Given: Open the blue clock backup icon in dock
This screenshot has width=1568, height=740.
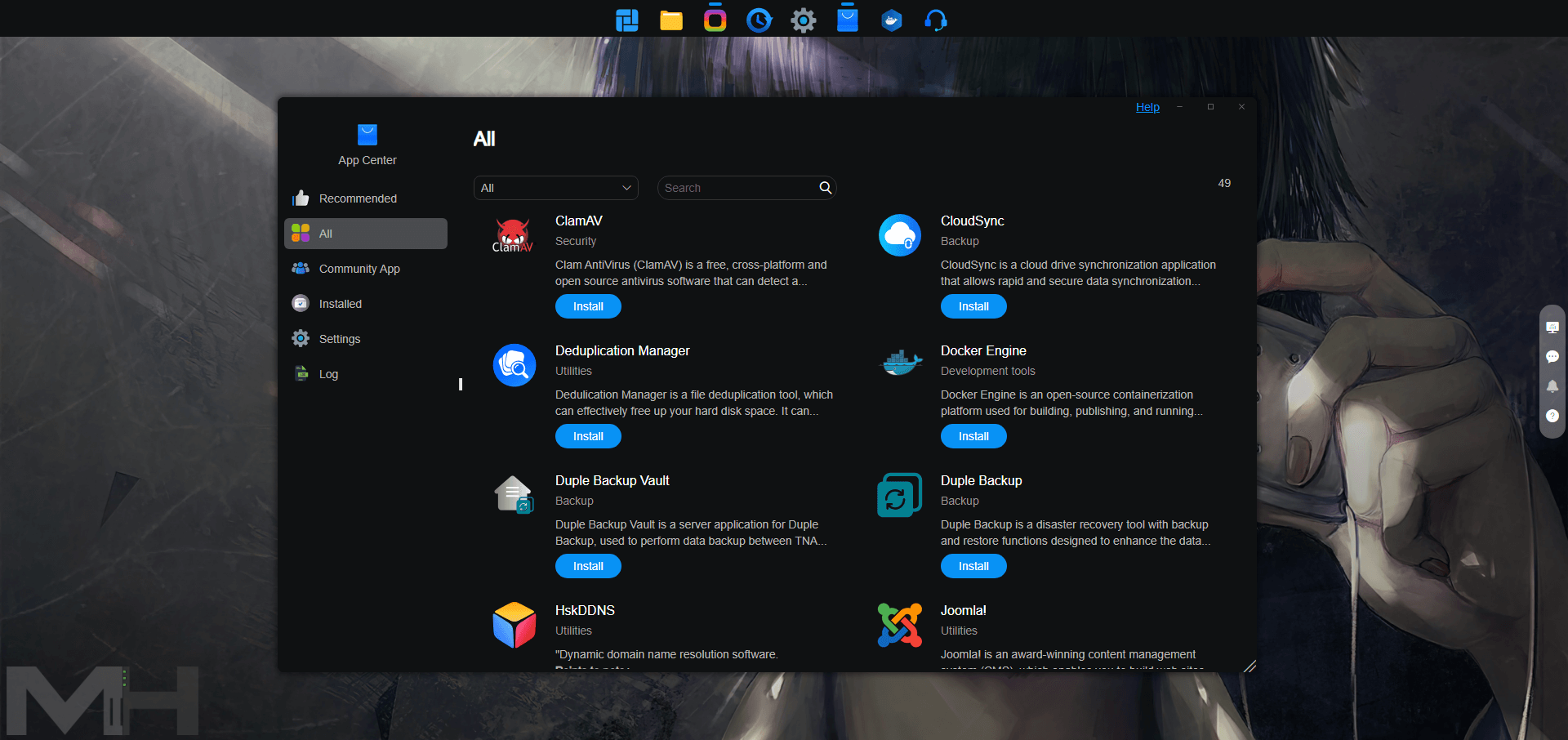Looking at the screenshot, I should pyautogui.click(x=759, y=20).
